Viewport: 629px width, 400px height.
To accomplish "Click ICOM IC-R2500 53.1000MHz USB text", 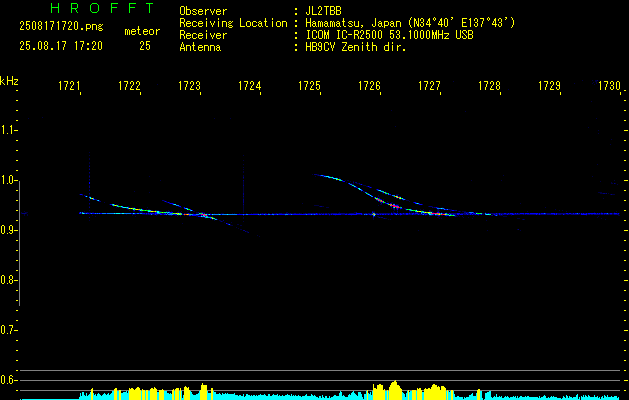I will pyautogui.click(x=390, y=35).
